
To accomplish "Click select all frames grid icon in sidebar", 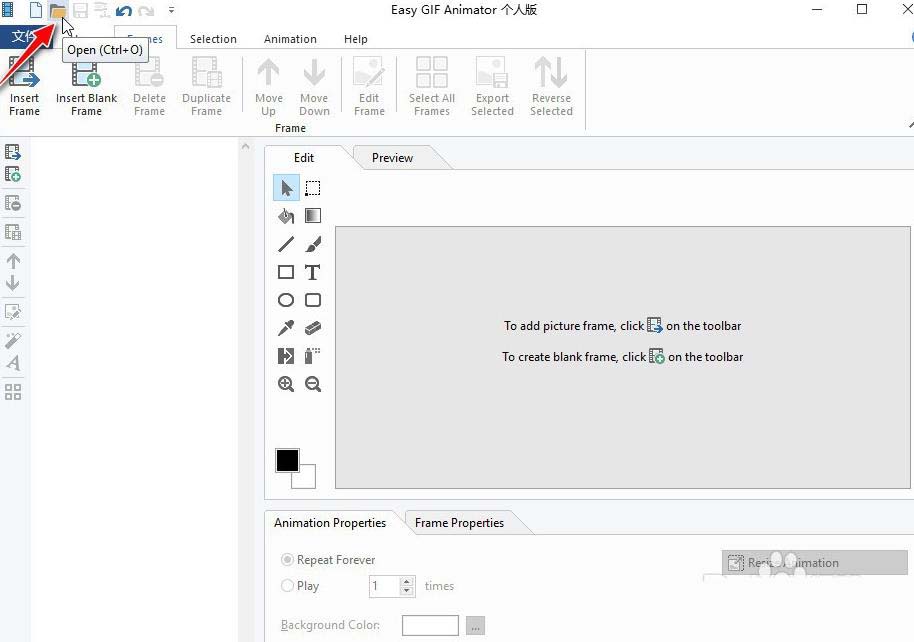I will pos(13,392).
